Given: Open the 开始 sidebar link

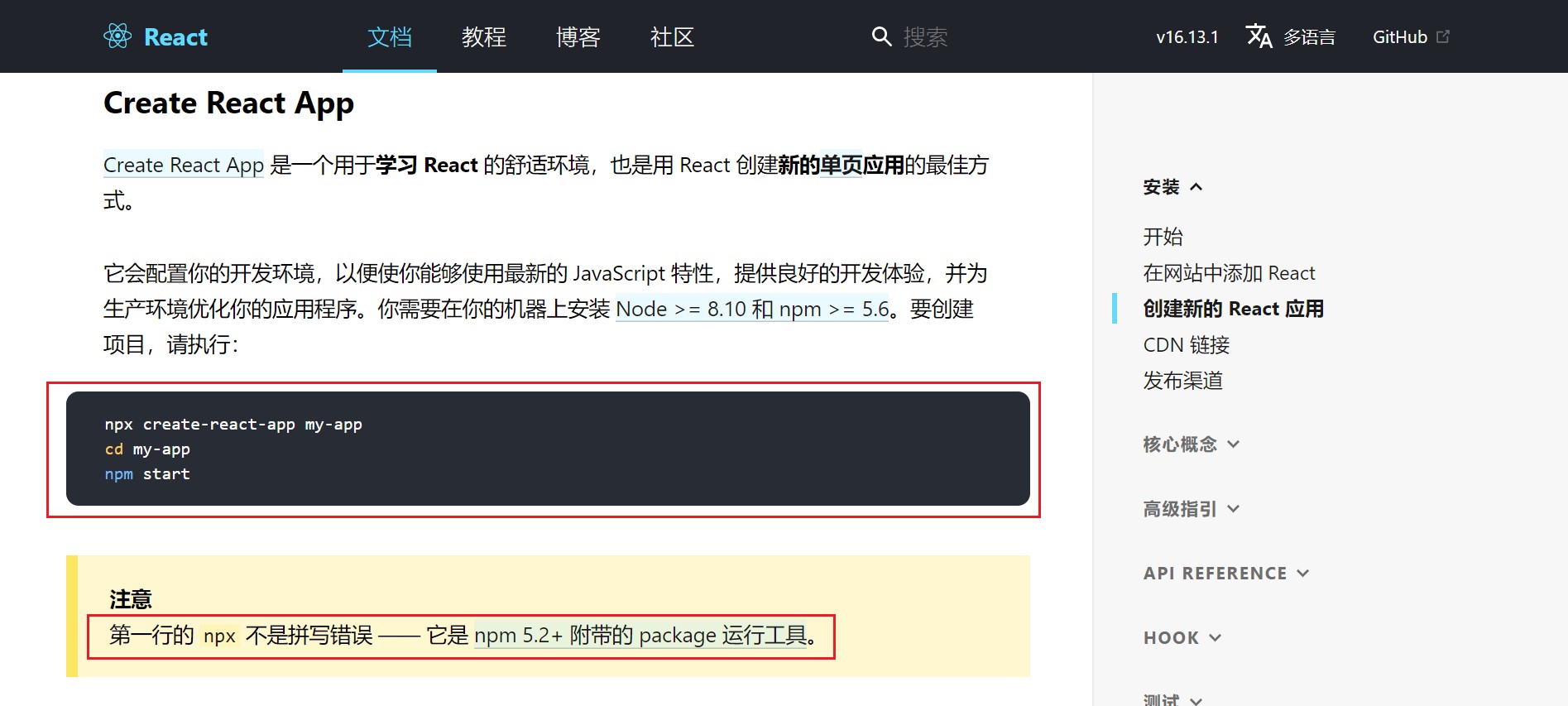Looking at the screenshot, I should point(1163,237).
